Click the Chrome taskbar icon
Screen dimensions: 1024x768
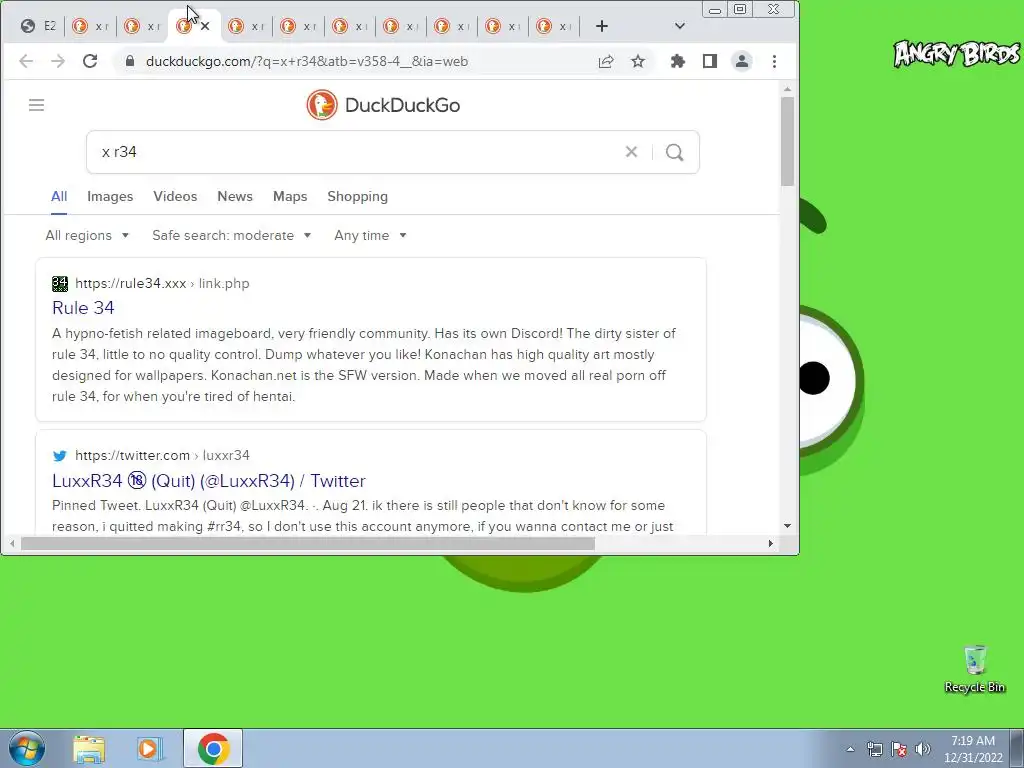click(213, 749)
